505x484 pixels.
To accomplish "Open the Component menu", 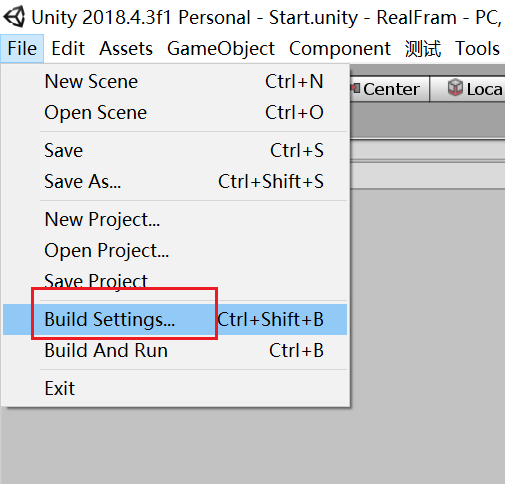I will click(x=340, y=48).
